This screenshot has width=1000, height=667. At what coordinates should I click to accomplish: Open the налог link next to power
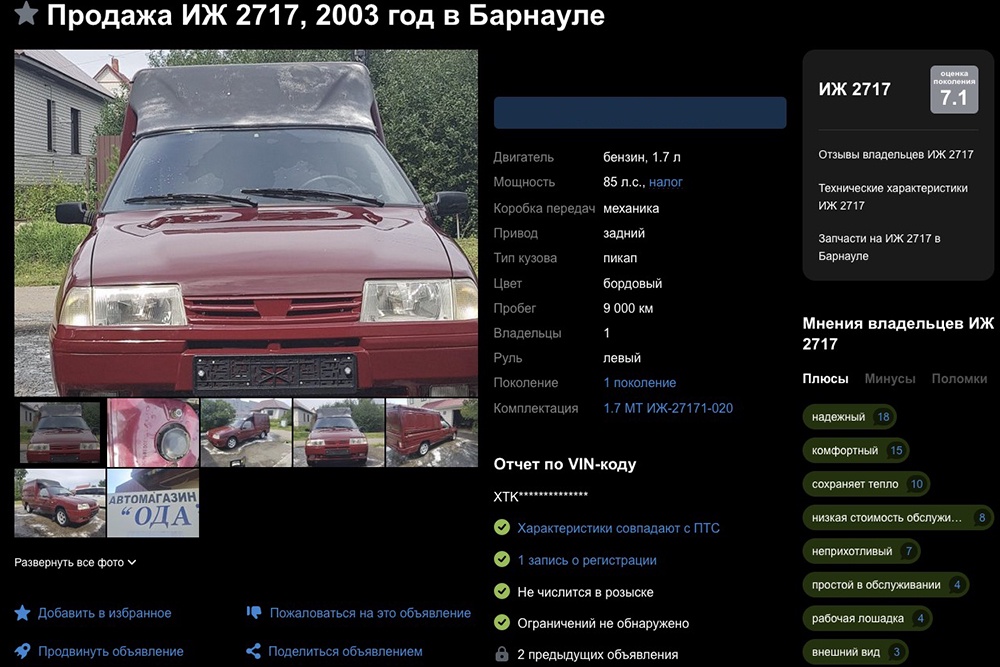[666, 183]
